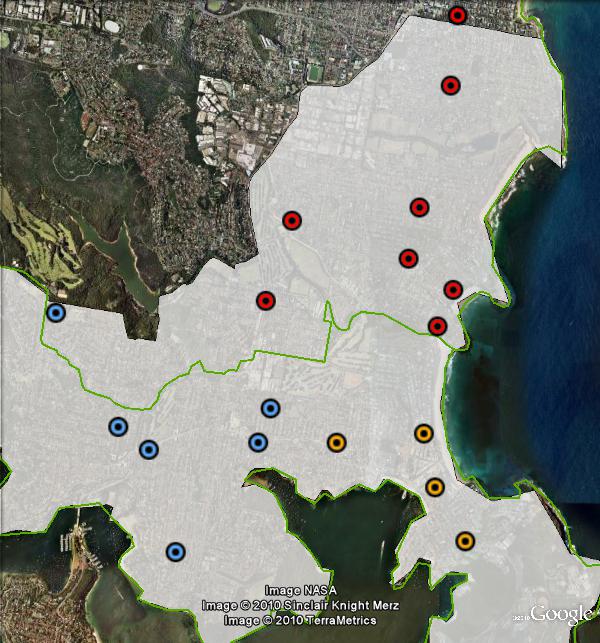Click the orange marker second from the bottom
Viewport: 600px width, 643px height.
click(x=435, y=487)
